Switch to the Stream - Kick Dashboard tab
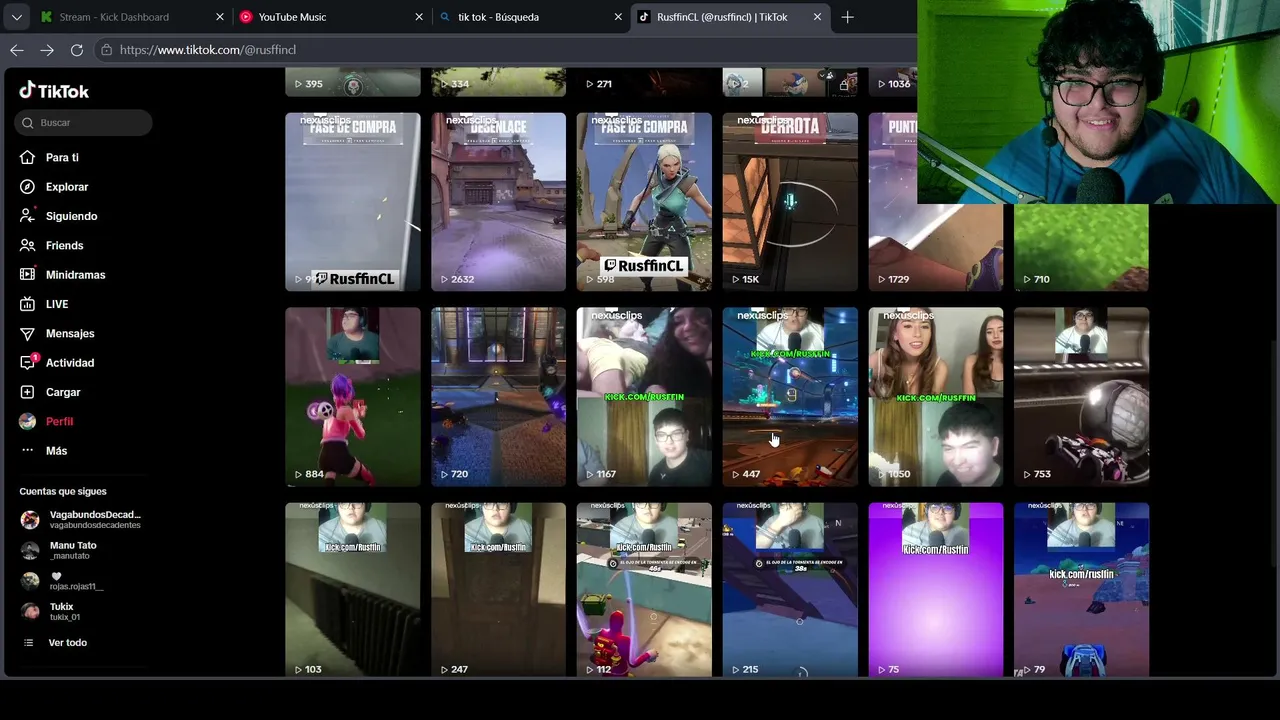Viewport: 1280px width, 720px height. point(132,17)
